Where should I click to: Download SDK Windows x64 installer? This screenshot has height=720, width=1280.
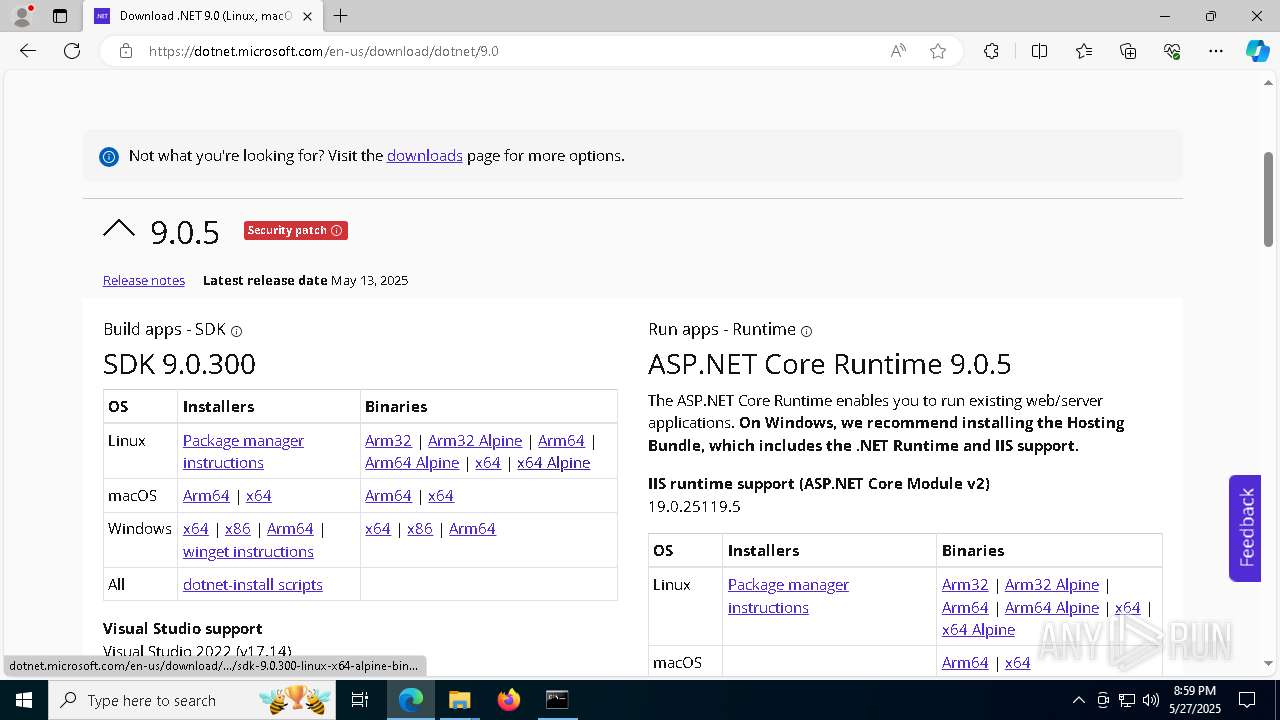click(196, 528)
